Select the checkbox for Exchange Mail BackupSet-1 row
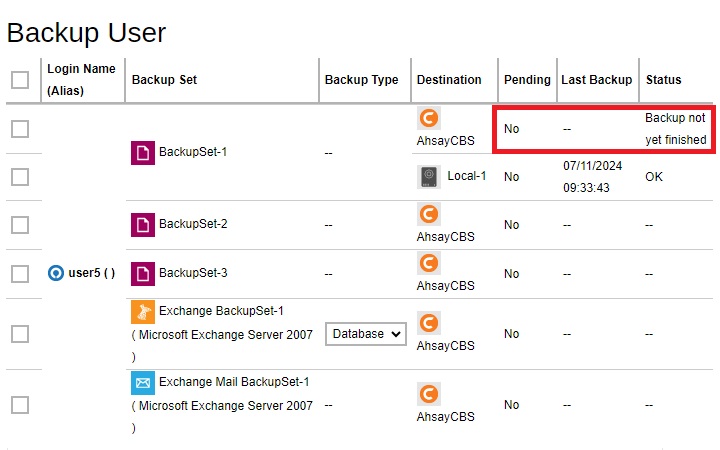 20,405
